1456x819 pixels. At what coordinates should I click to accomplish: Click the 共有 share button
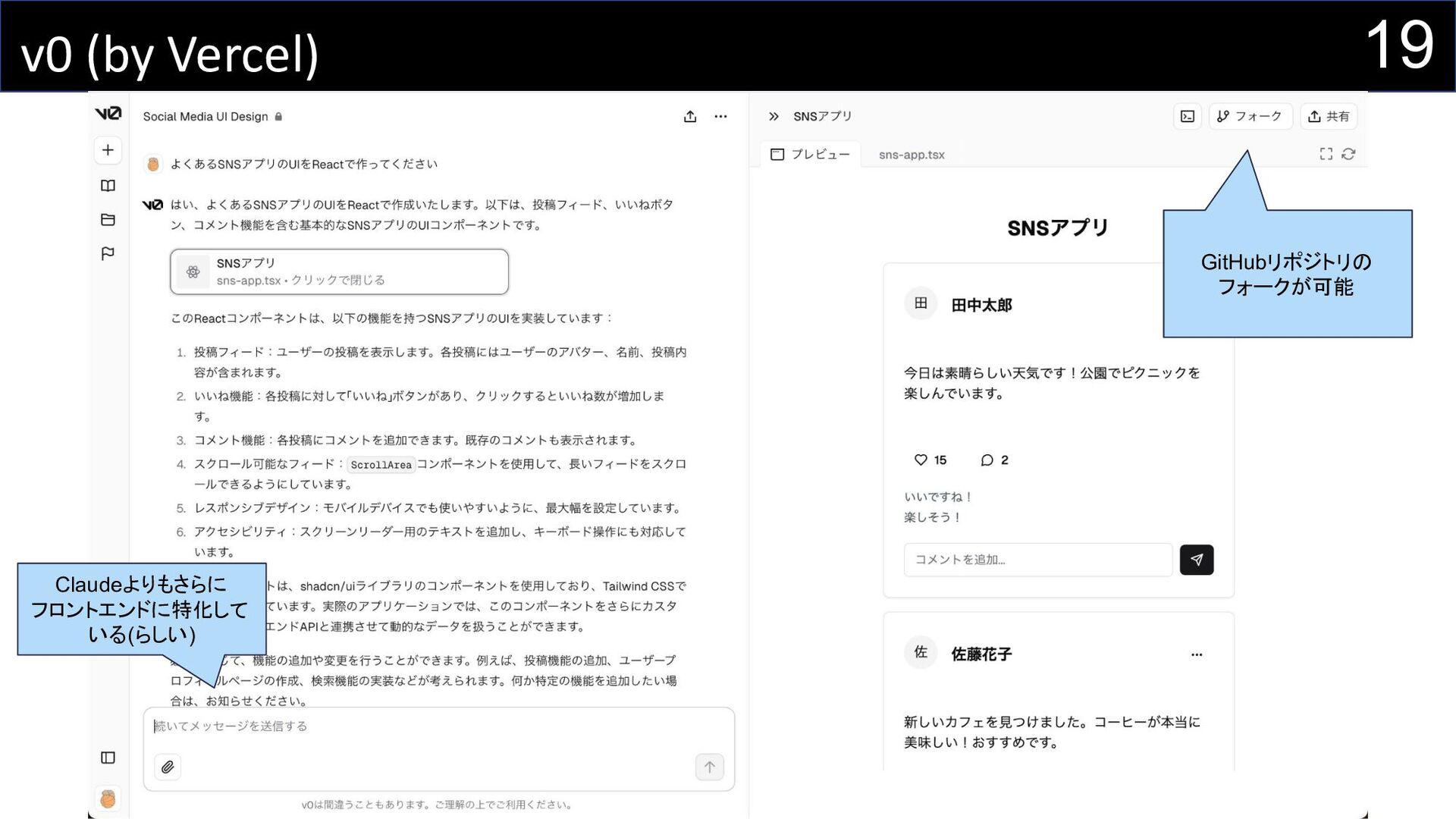1329,117
